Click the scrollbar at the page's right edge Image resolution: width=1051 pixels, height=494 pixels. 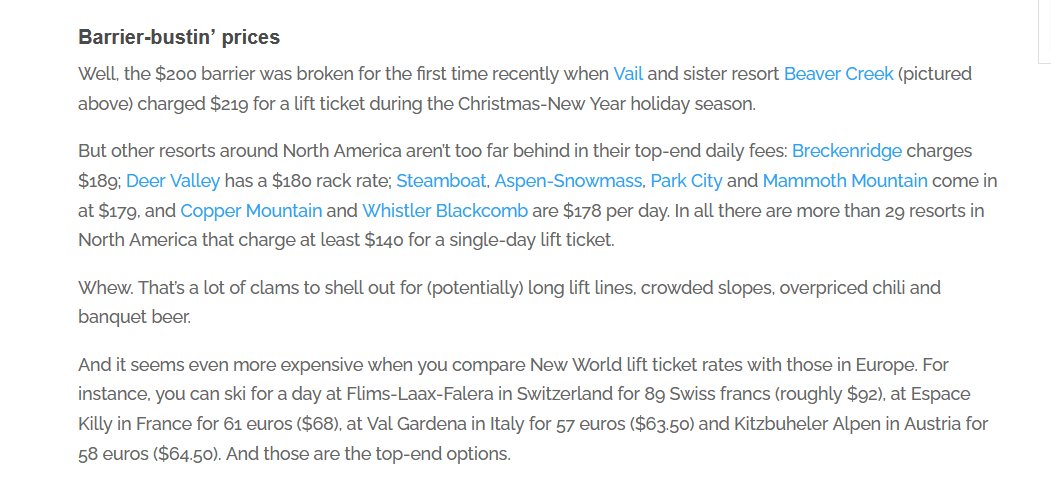coord(1043,30)
